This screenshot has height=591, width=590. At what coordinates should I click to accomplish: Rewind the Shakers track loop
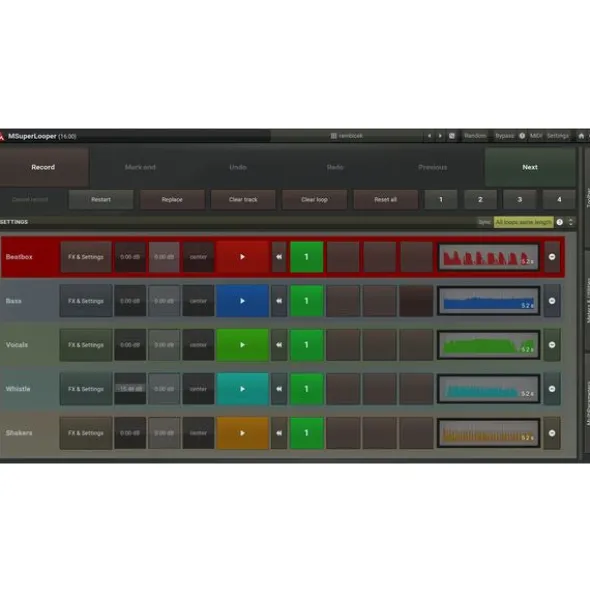click(x=279, y=433)
